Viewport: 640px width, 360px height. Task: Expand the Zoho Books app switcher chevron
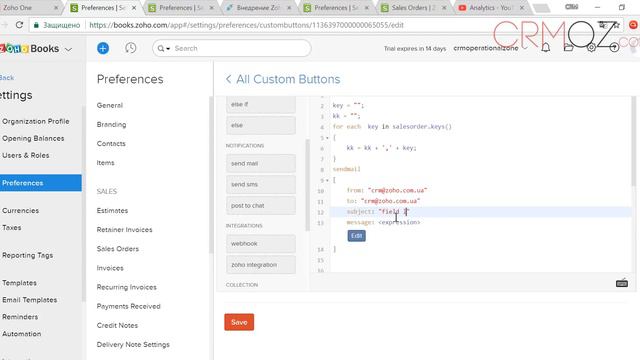point(69,49)
